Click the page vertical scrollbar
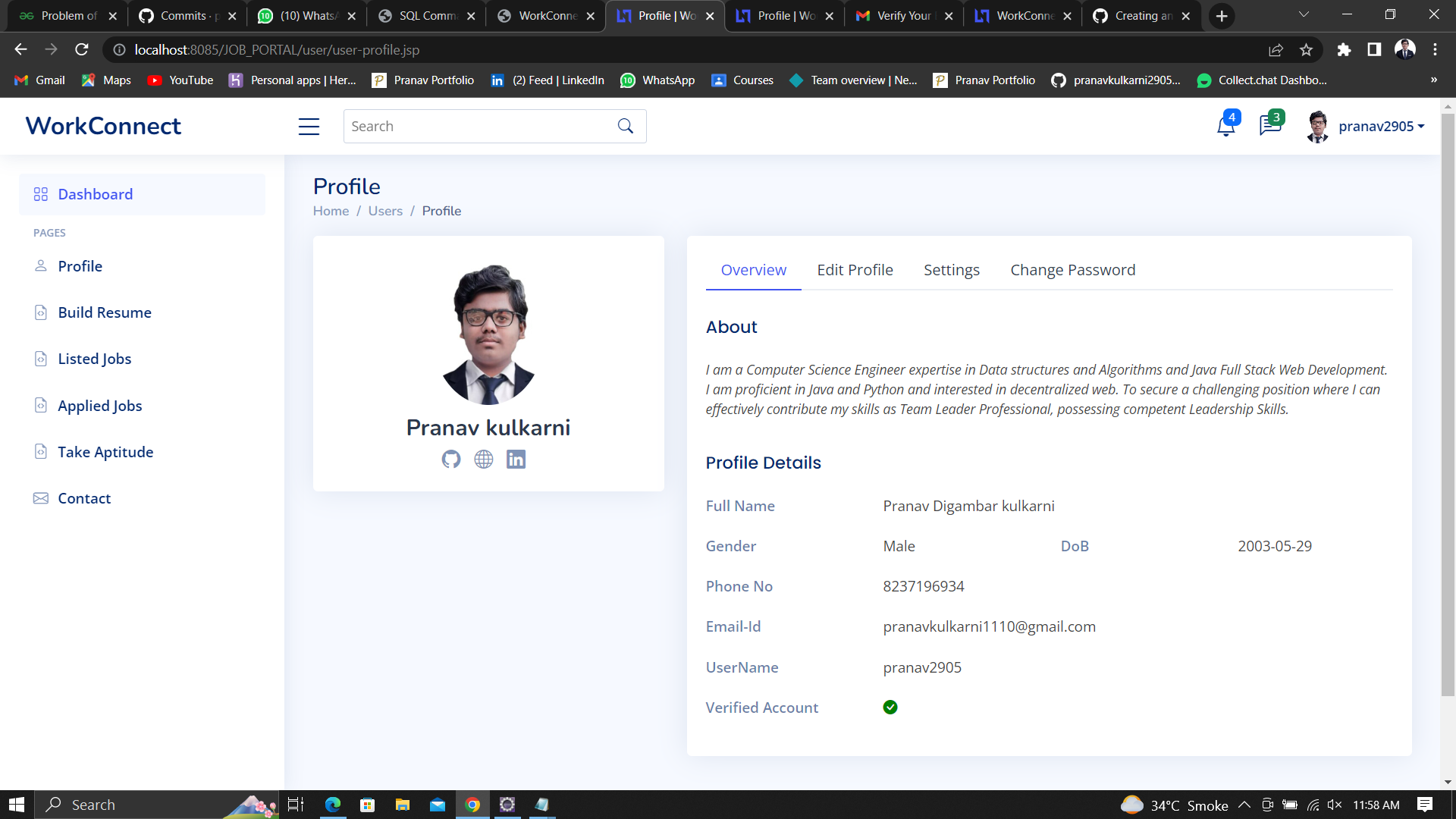Screen dimensions: 1456x819 (1448, 402)
